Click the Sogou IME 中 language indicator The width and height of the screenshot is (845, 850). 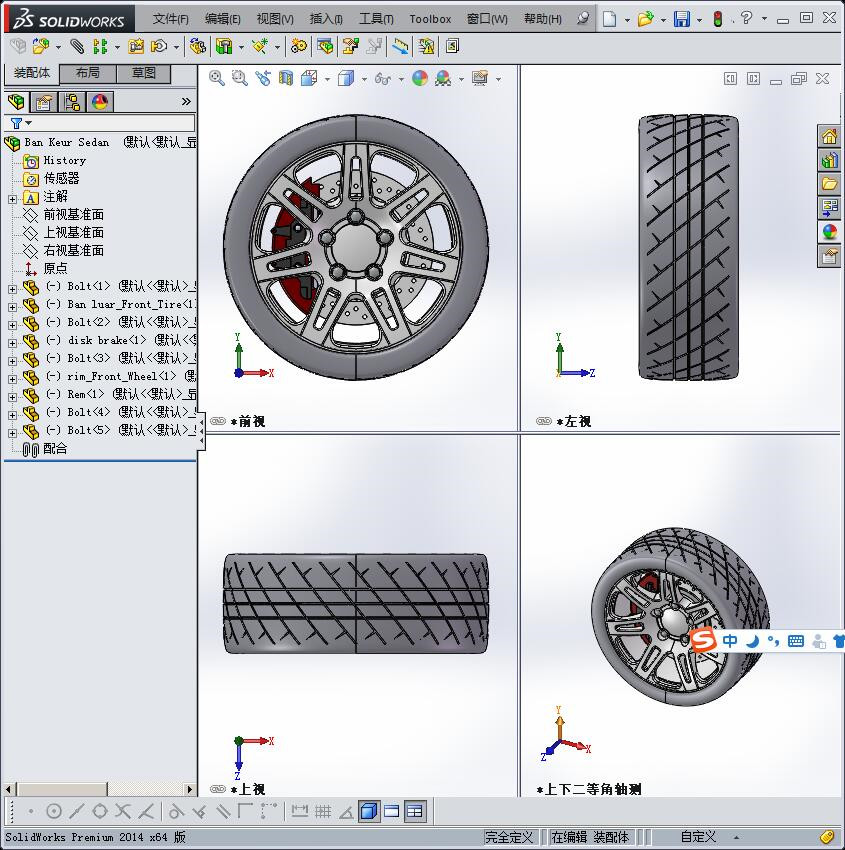[730, 641]
